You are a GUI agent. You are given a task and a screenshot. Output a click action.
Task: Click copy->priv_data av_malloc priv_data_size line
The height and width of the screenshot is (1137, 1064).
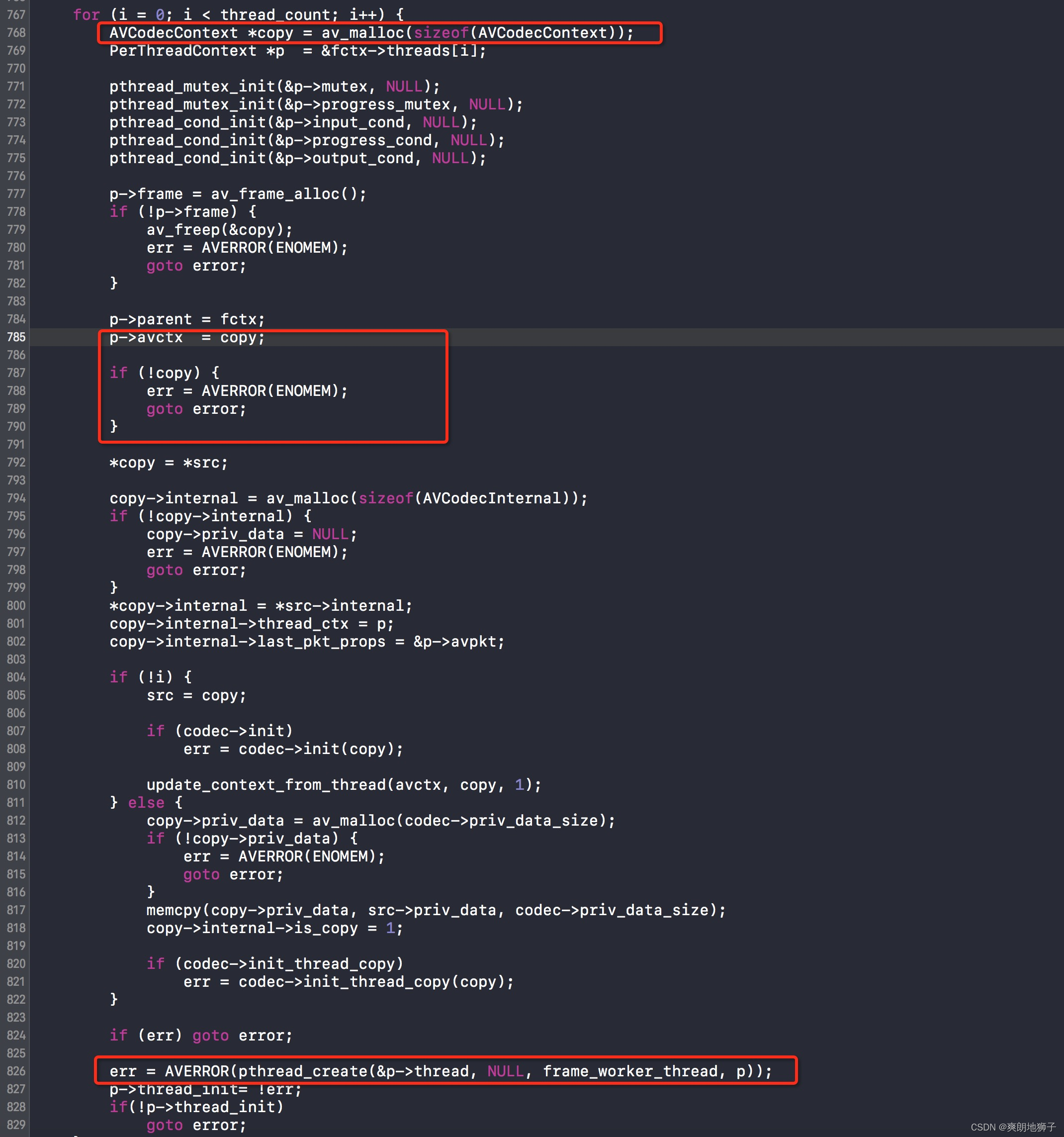tap(381, 820)
